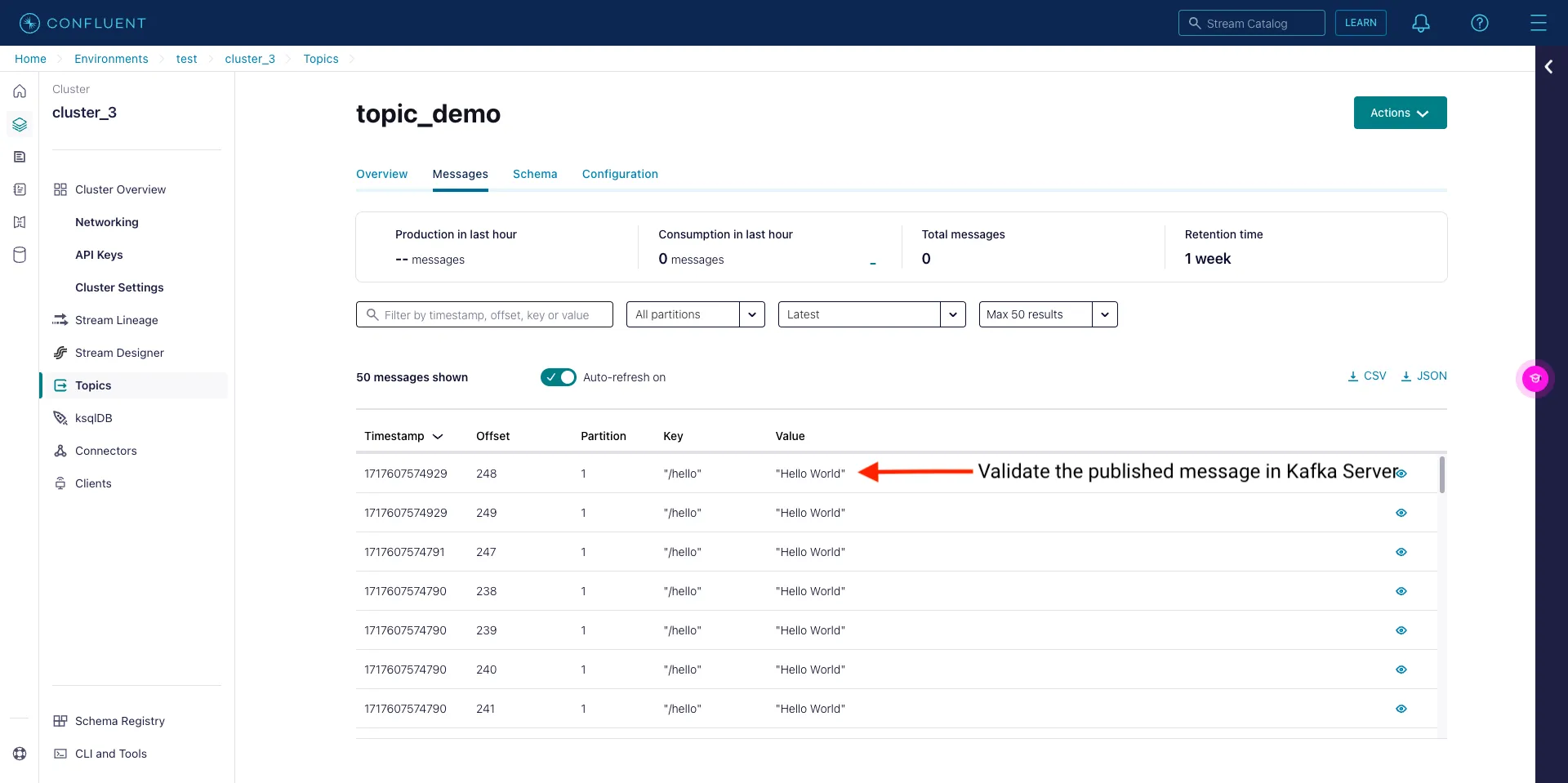The width and height of the screenshot is (1568, 783).
Task: Click the Cluster Overview grid icon
Action: [60, 189]
